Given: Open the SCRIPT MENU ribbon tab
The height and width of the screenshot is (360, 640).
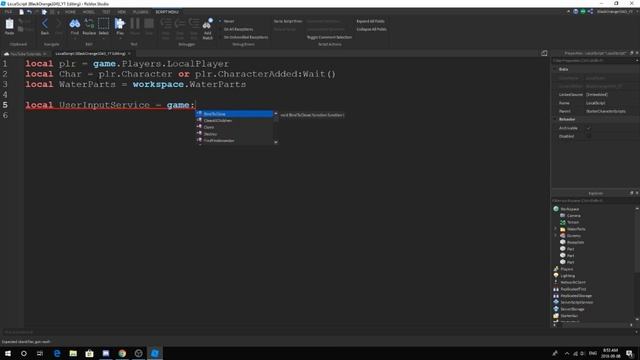Looking at the screenshot, I should click(167, 12).
